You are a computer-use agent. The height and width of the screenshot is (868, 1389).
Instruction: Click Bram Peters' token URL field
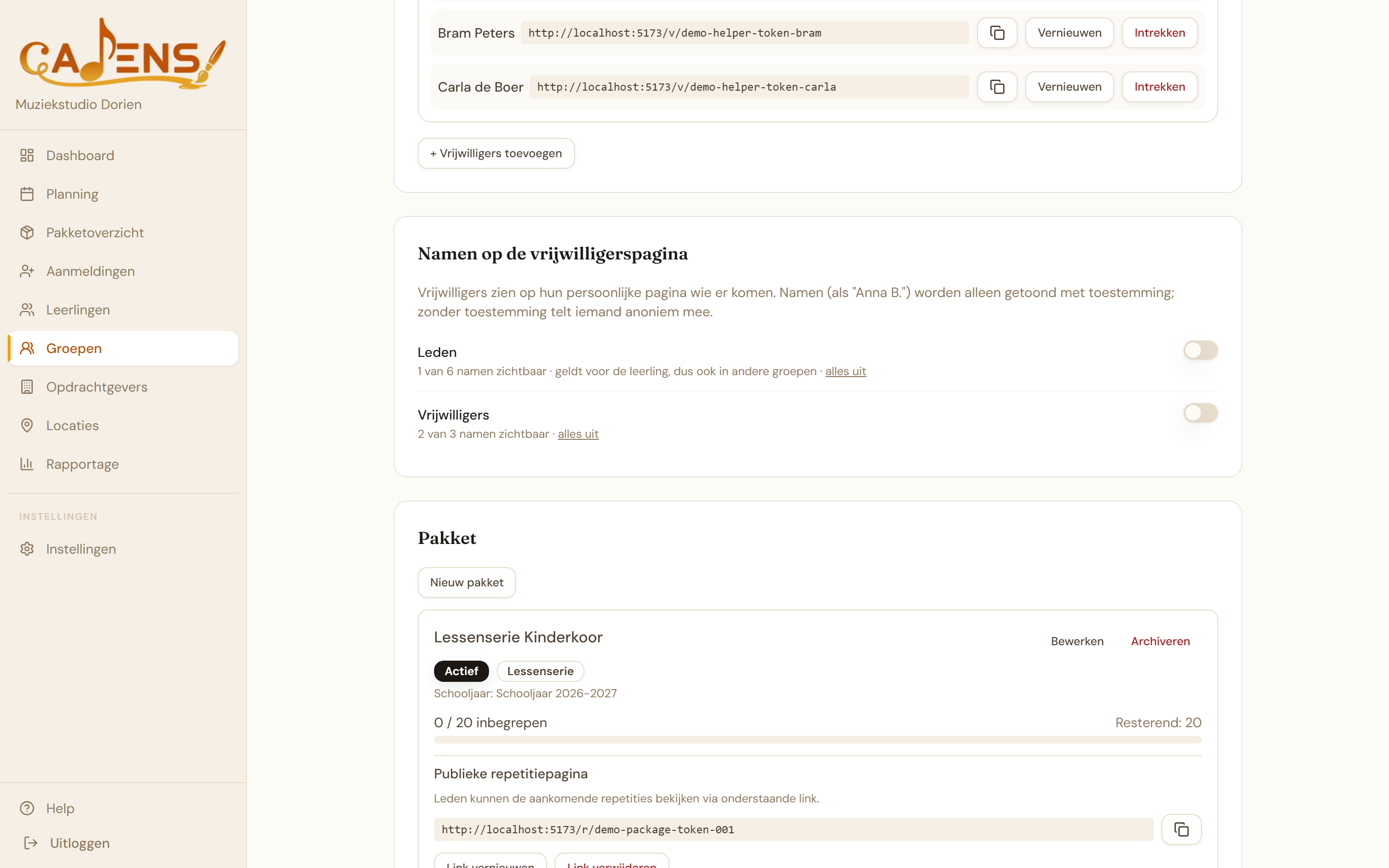coord(745,33)
